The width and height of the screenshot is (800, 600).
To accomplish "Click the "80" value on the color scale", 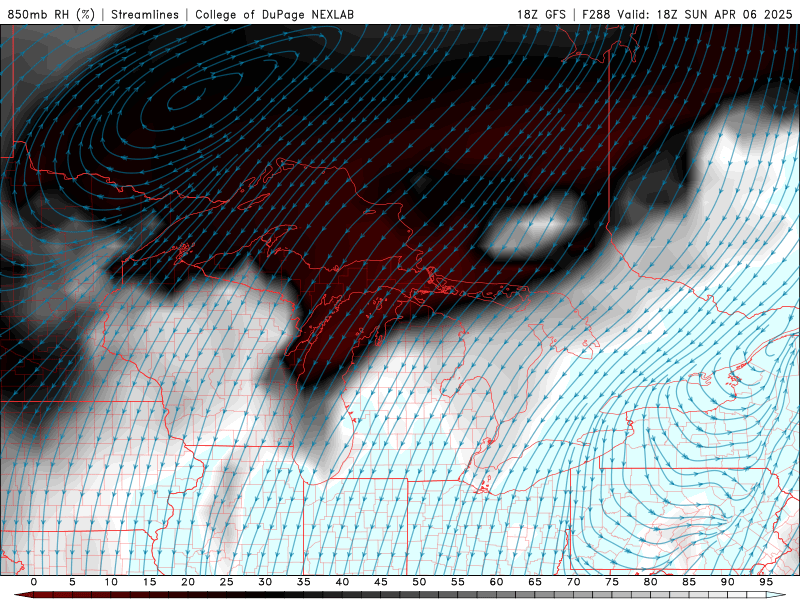I will pyautogui.click(x=651, y=582).
